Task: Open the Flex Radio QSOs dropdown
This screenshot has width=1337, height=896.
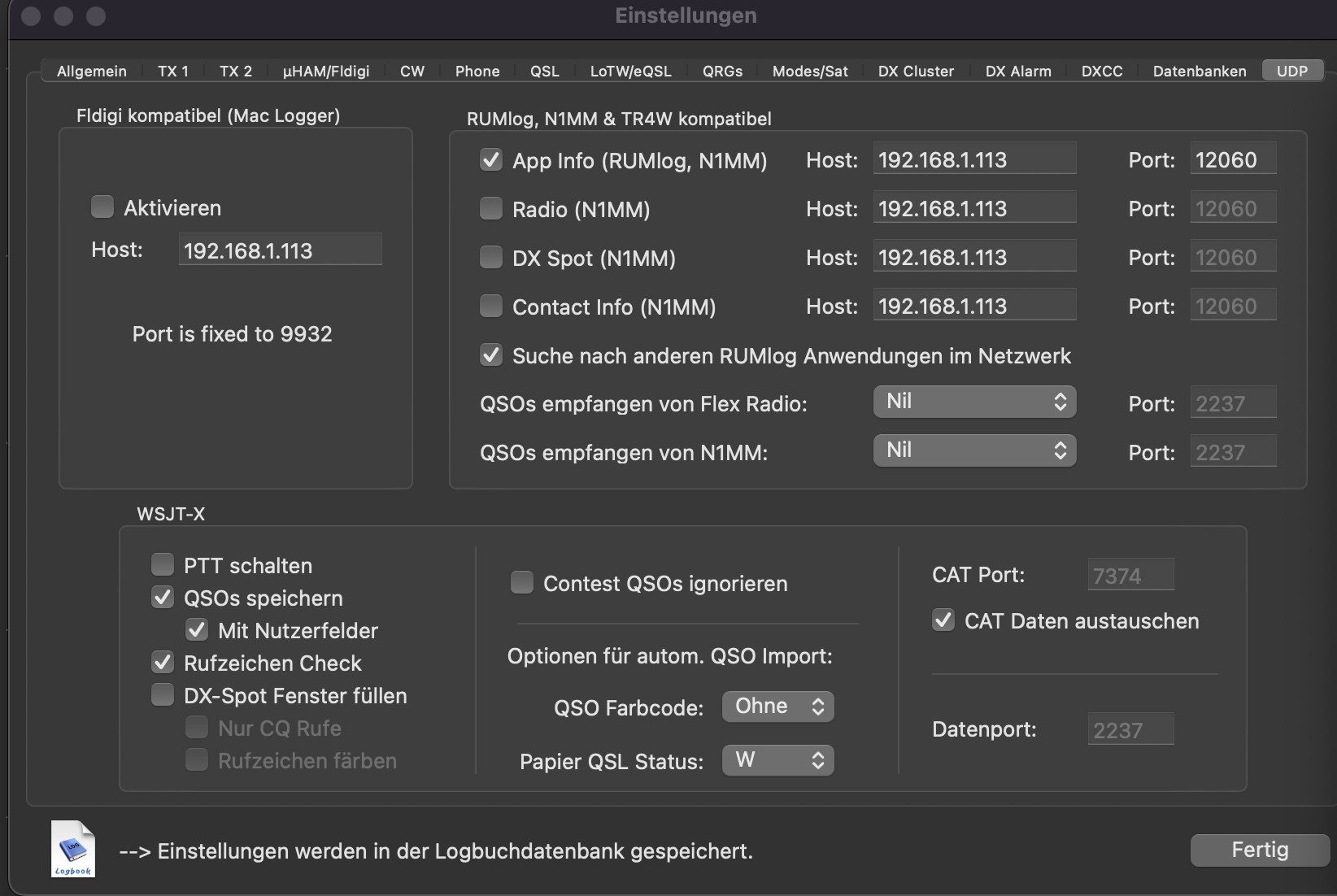Action: (x=974, y=402)
